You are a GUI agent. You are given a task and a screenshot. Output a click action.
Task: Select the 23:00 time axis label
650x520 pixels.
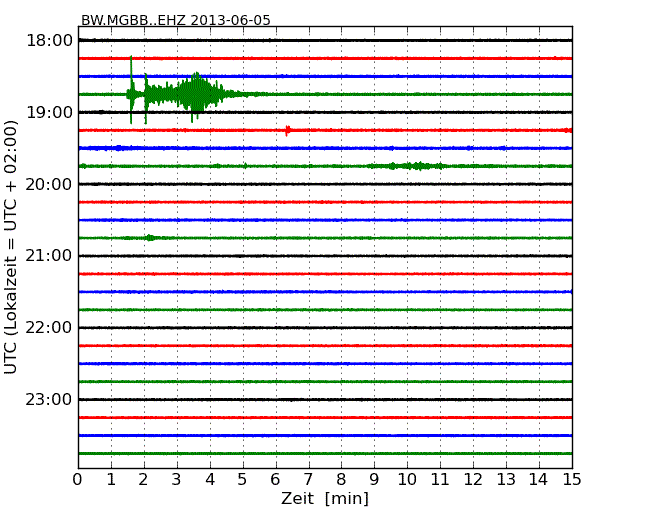click(49, 399)
